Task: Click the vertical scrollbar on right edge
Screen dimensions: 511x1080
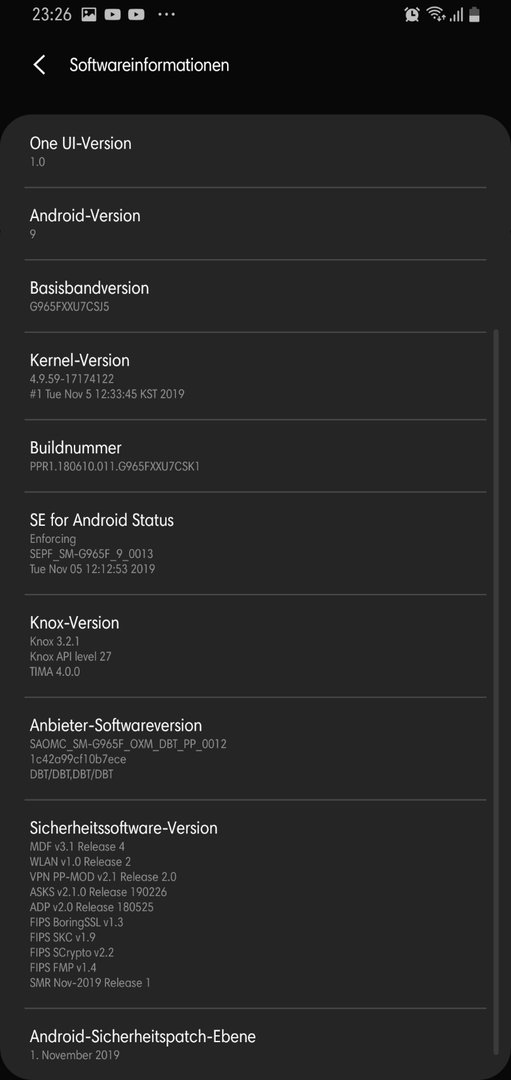Action: [x=495, y=691]
